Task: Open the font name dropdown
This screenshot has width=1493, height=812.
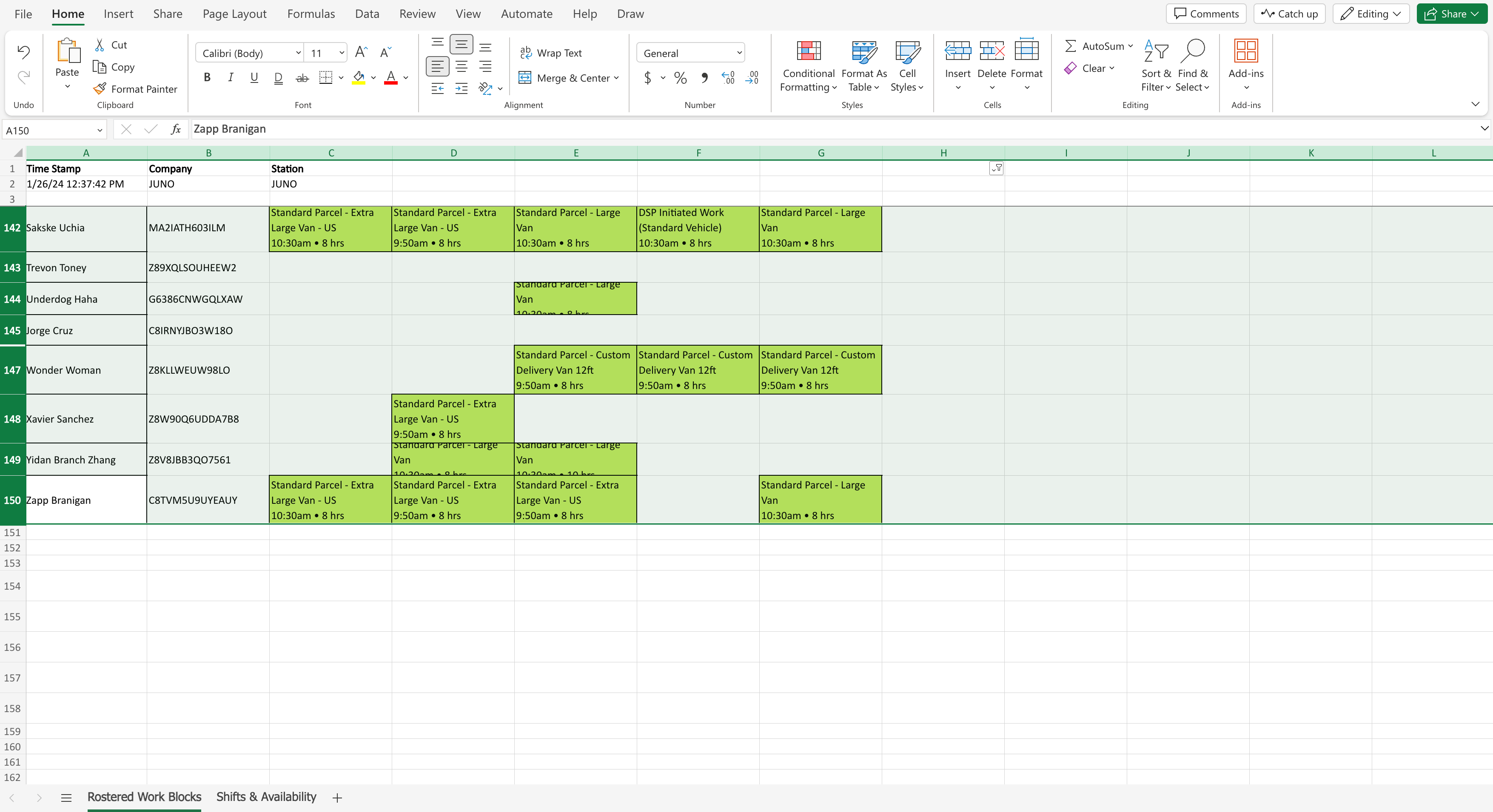Action: coord(298,53)
